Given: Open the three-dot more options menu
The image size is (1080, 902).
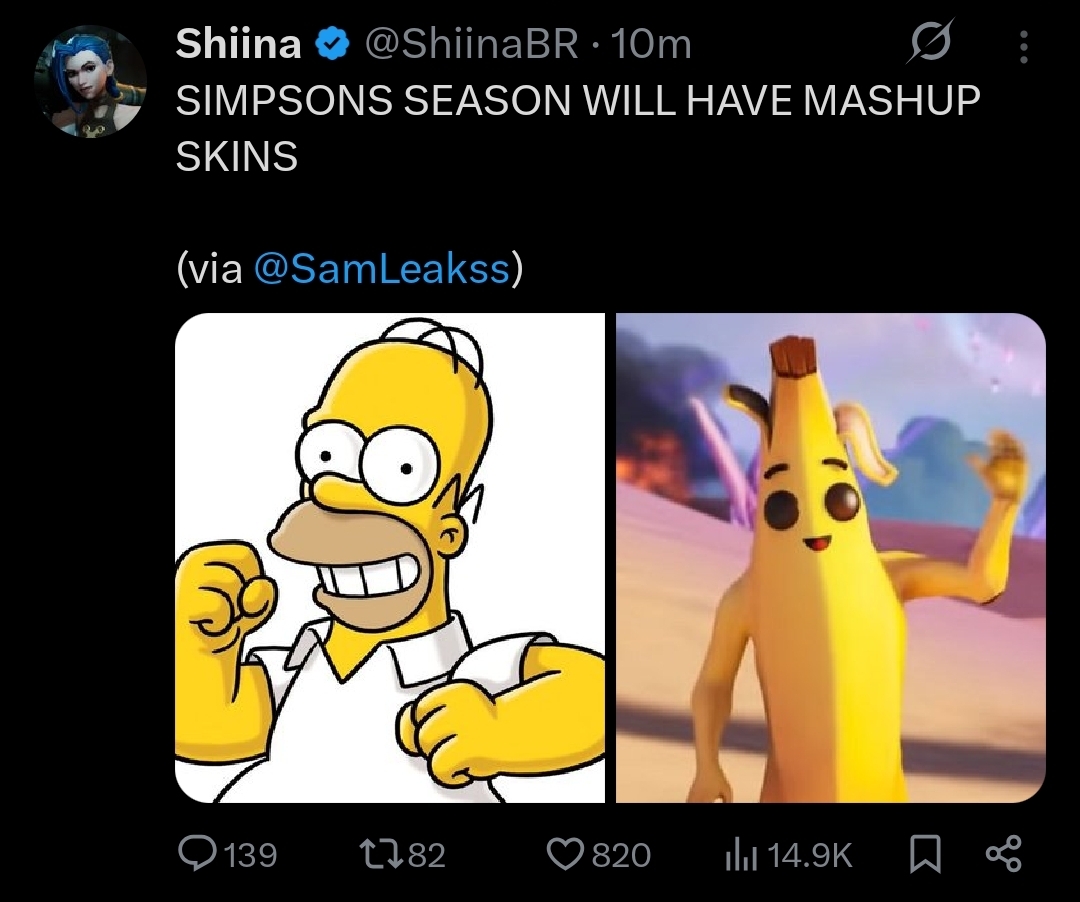Looking at the screenshot, I should pyautogui.click(x=1024, y=47).
